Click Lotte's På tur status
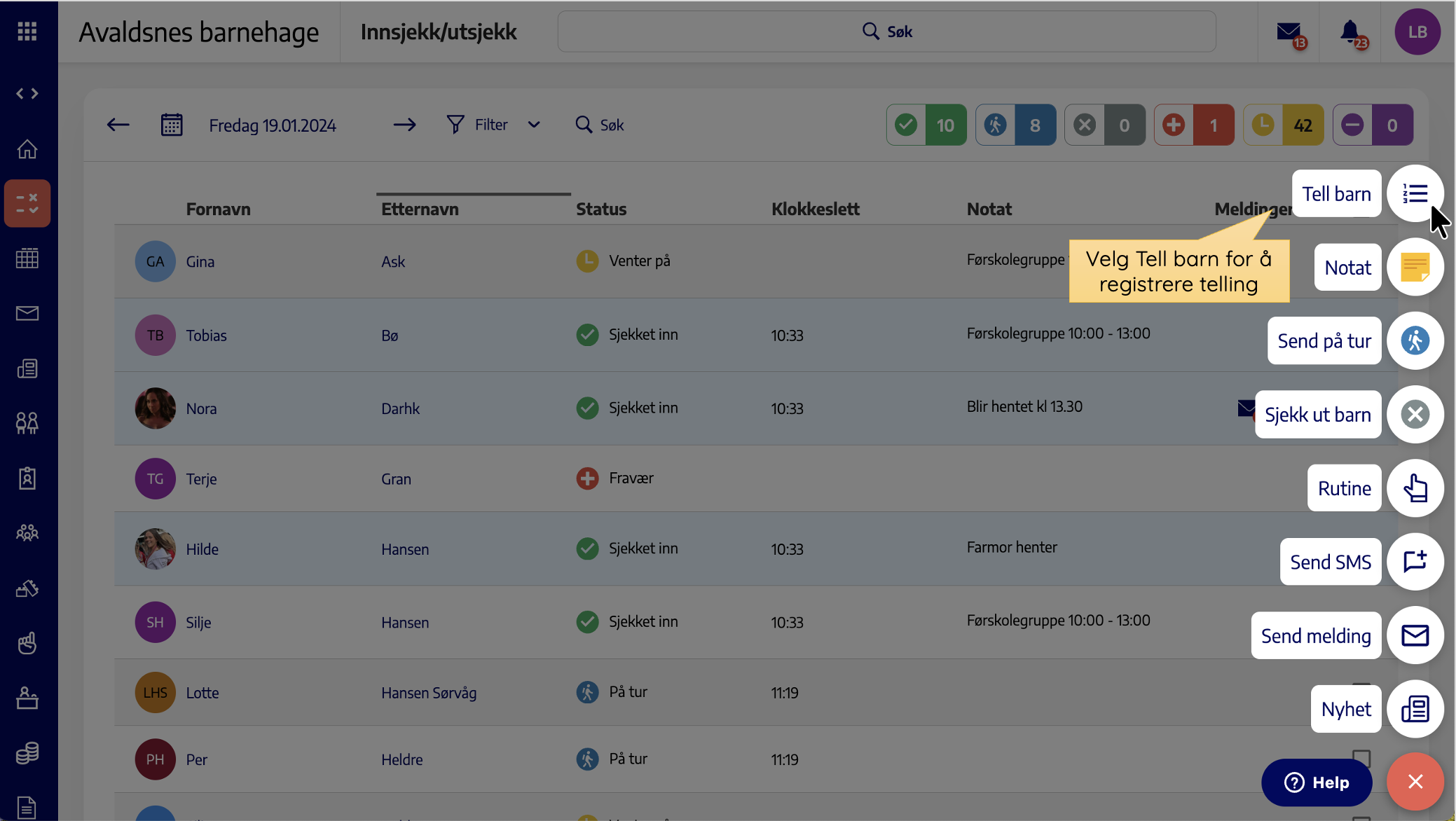The image size is (1456, 821). tap(612, 692)
